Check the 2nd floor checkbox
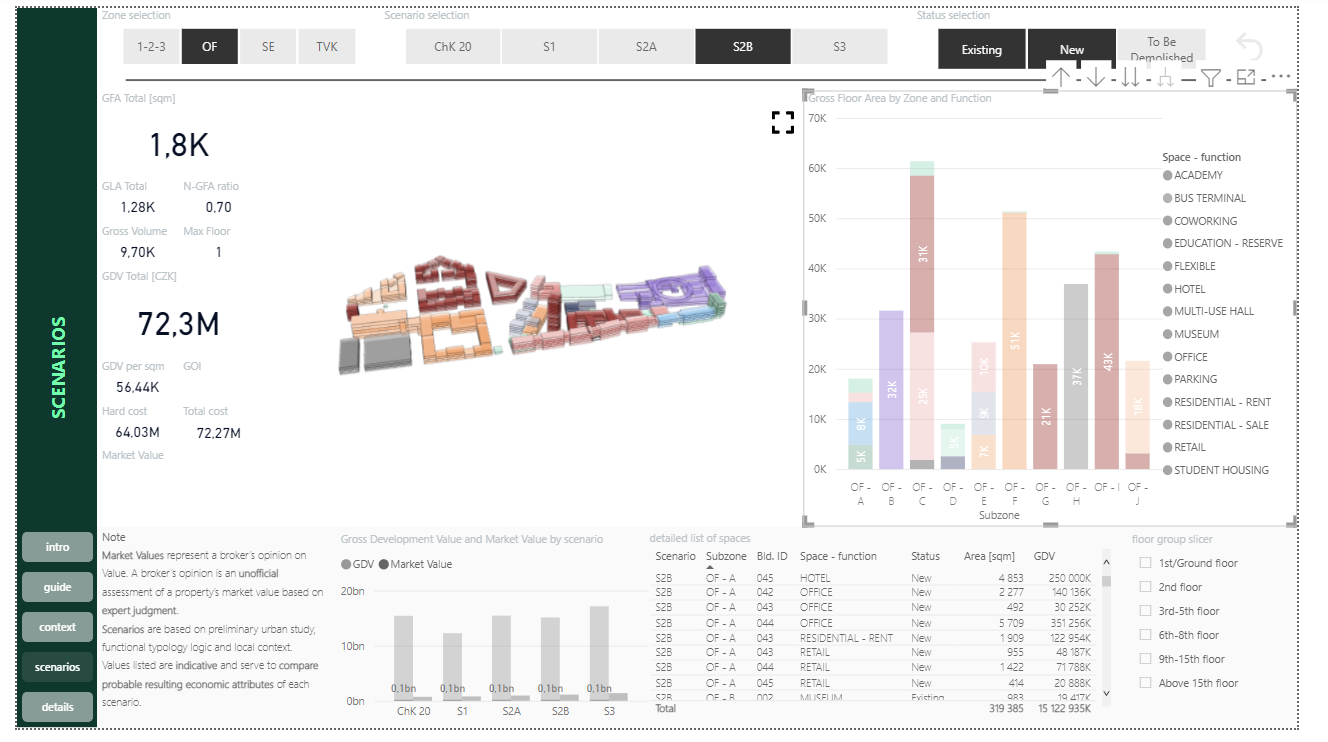This screenshot has height=742, width=1328. (1146, 587)
